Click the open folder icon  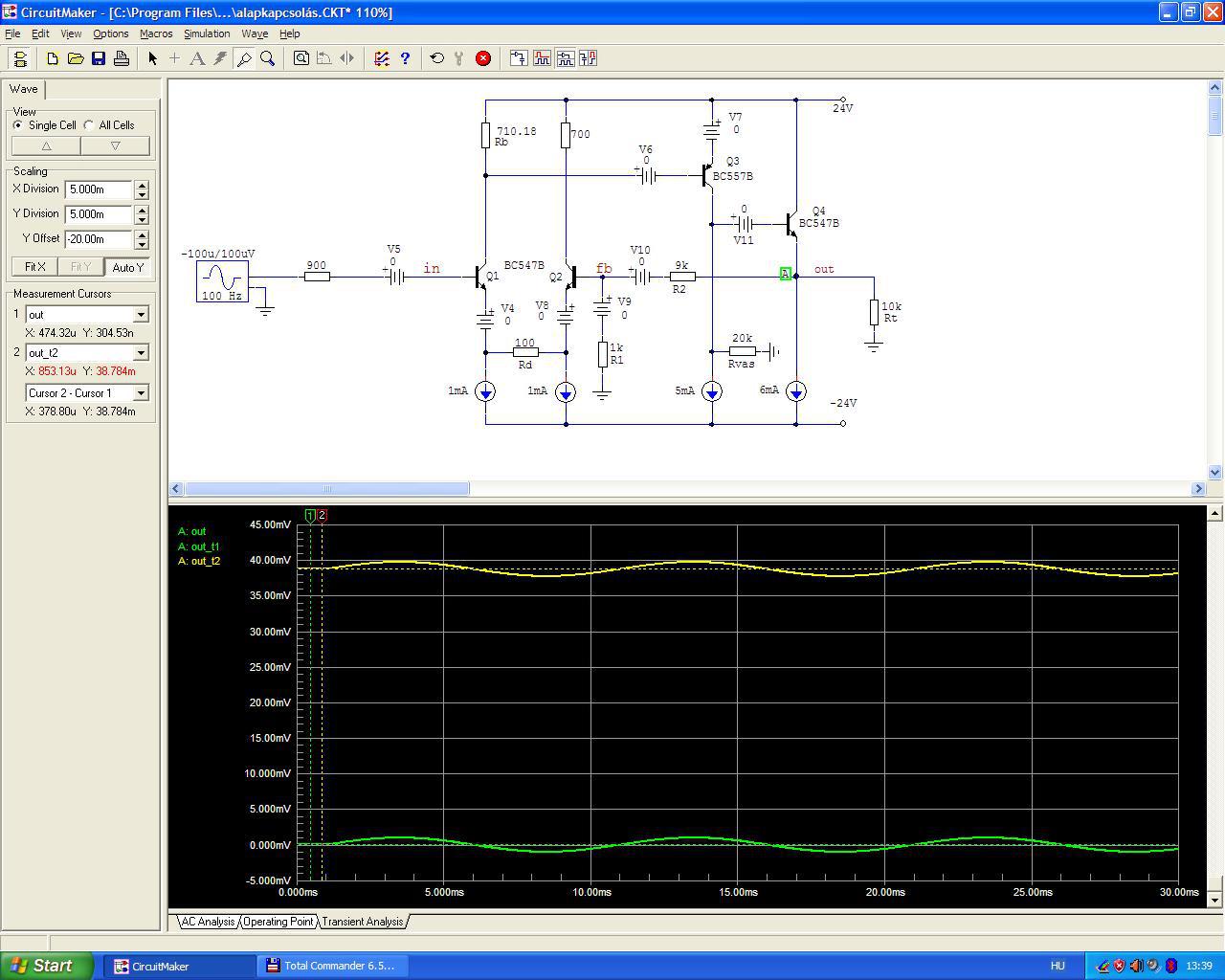point(76,58)
